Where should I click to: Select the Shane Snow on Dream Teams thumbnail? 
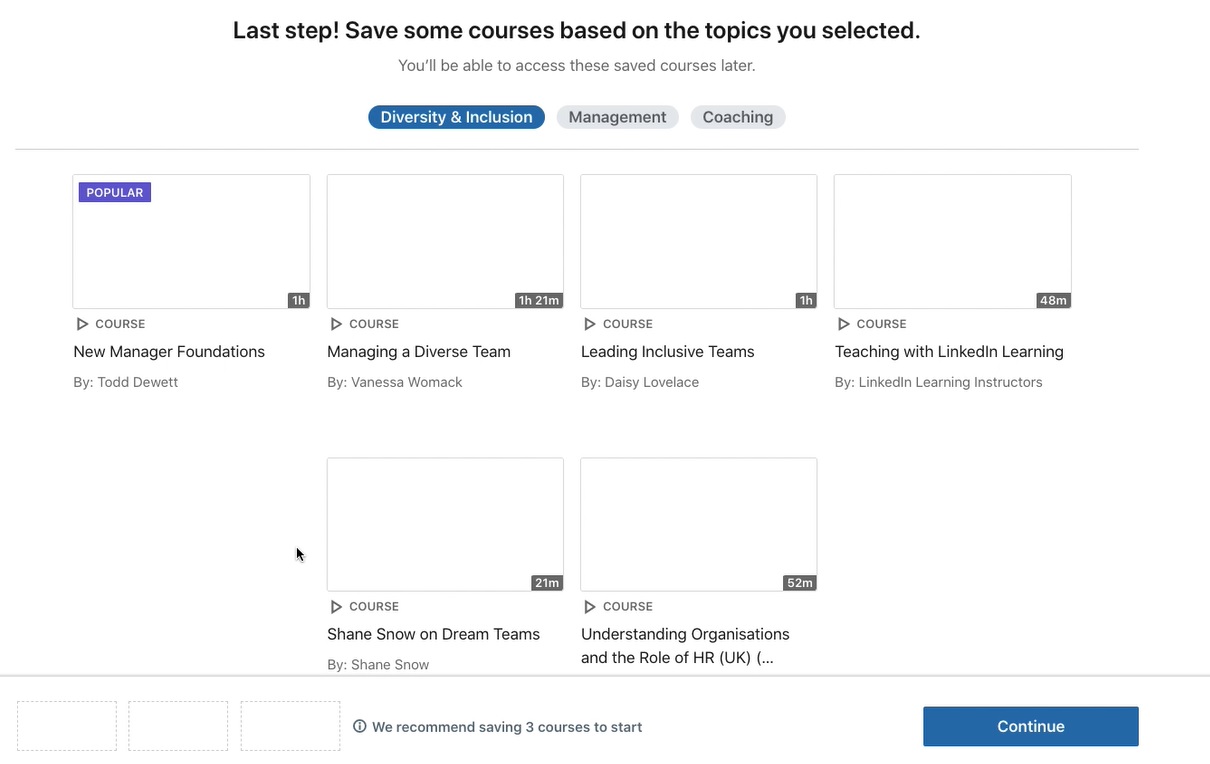click(445, 524)
